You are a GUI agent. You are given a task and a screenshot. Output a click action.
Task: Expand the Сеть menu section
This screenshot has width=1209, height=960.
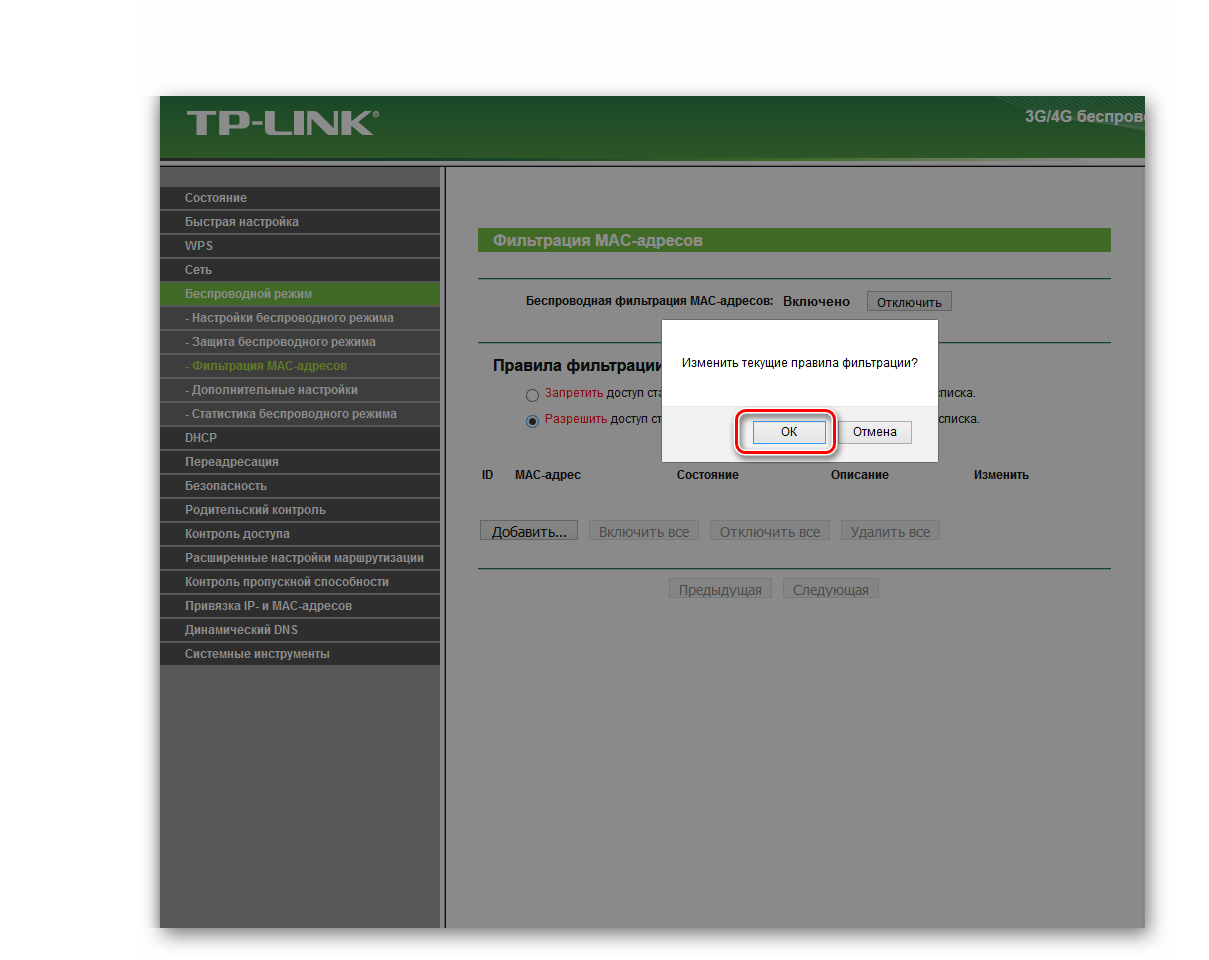198,270
